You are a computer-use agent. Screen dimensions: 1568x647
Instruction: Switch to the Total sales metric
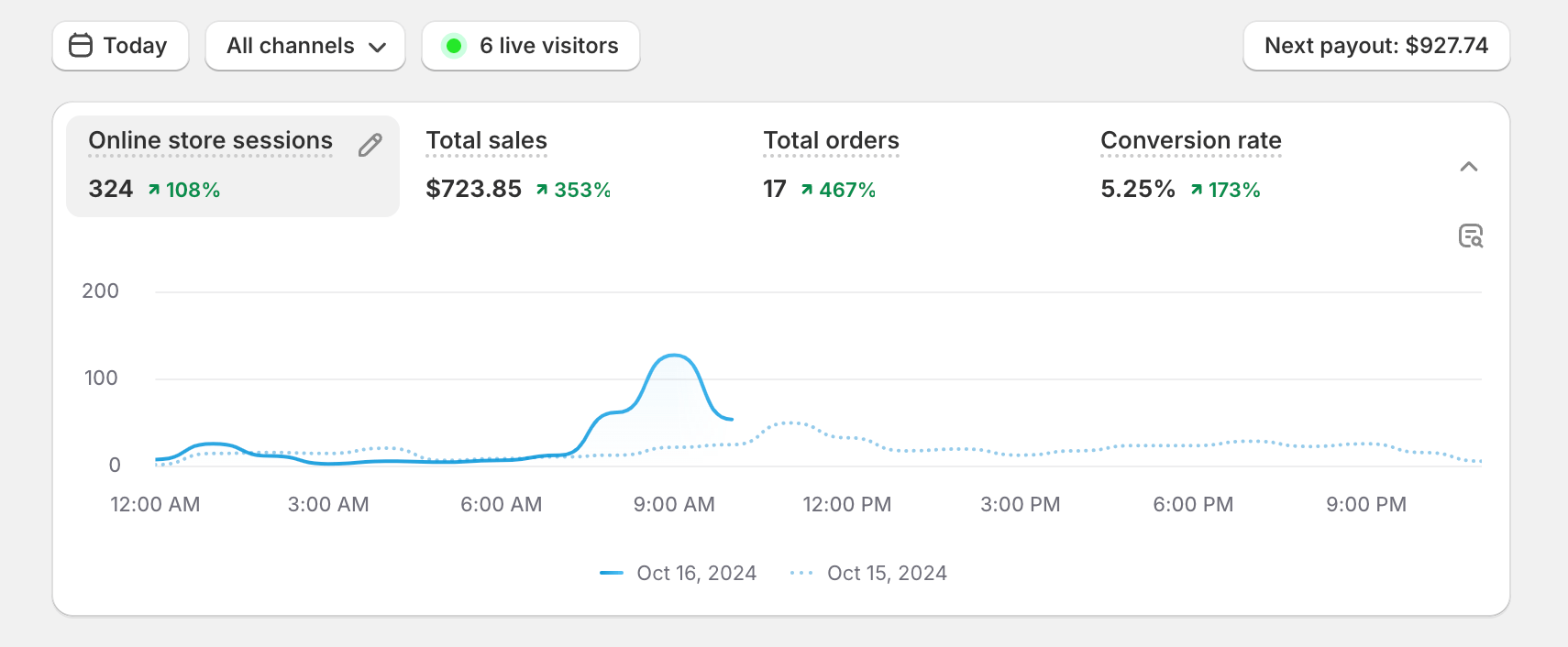pyautogui.click(x=486, y=141)
